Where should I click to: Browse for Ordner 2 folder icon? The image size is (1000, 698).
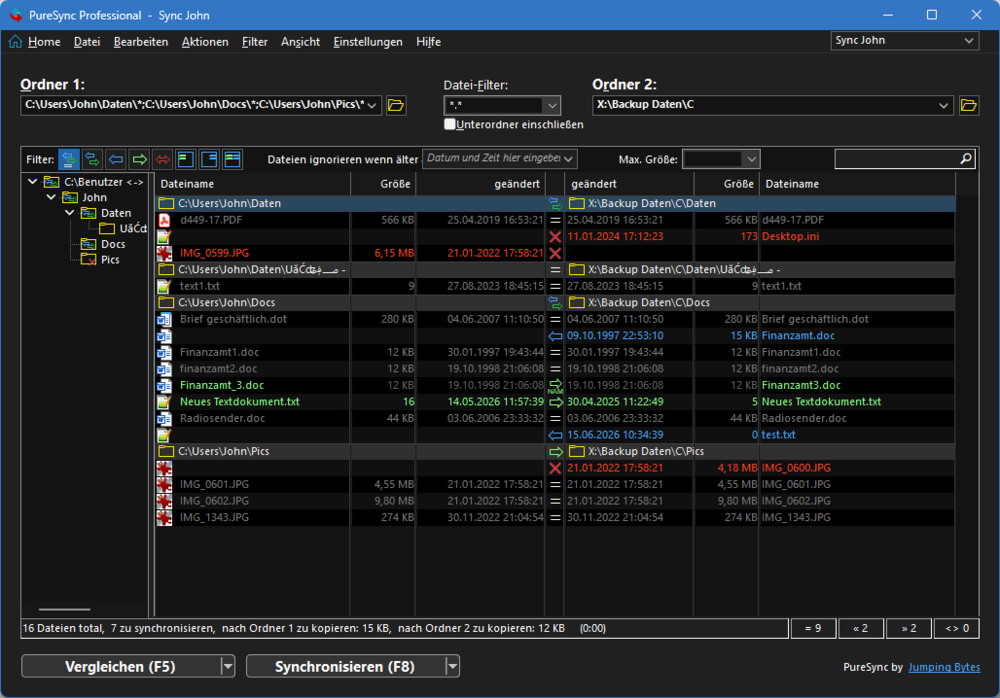coord(969,105)
